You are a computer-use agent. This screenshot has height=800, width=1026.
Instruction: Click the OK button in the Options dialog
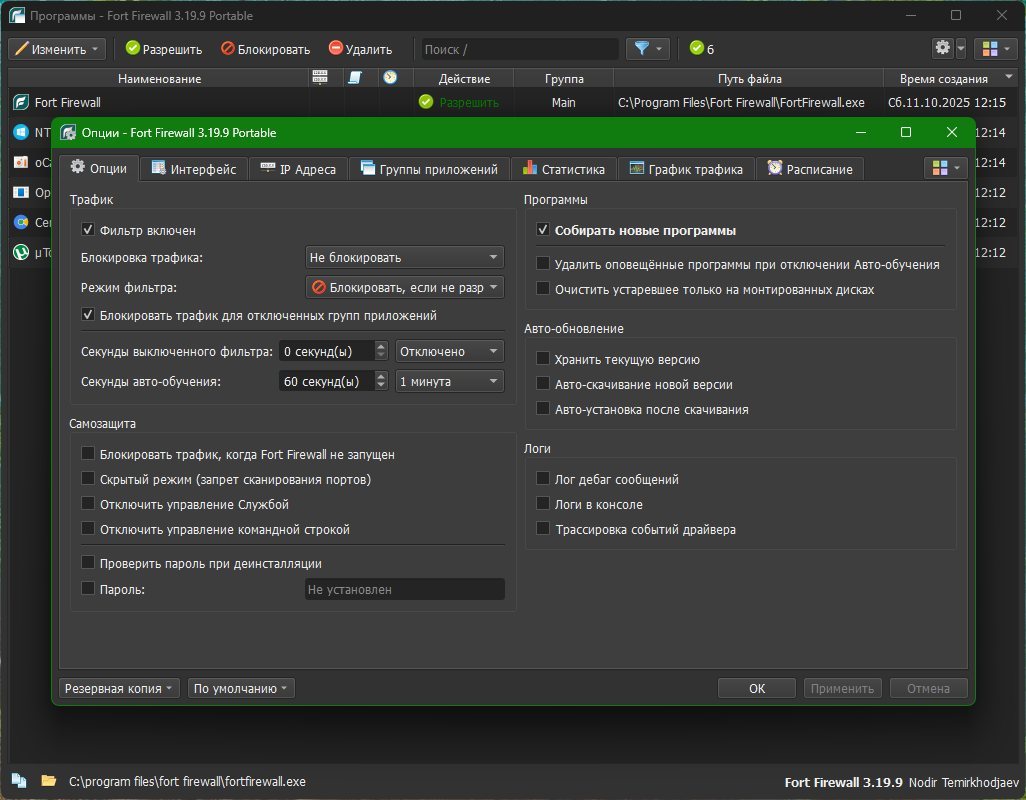point(757,688)
